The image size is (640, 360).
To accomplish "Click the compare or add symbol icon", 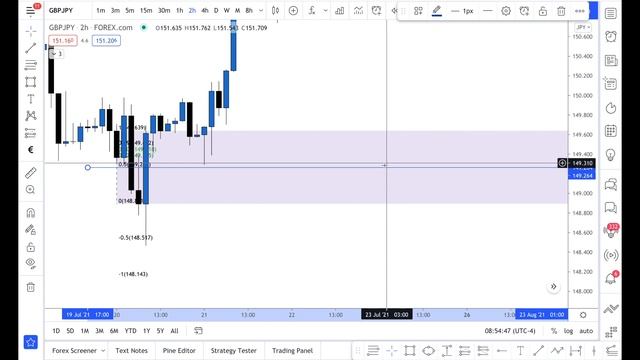I will pos(293,11).
